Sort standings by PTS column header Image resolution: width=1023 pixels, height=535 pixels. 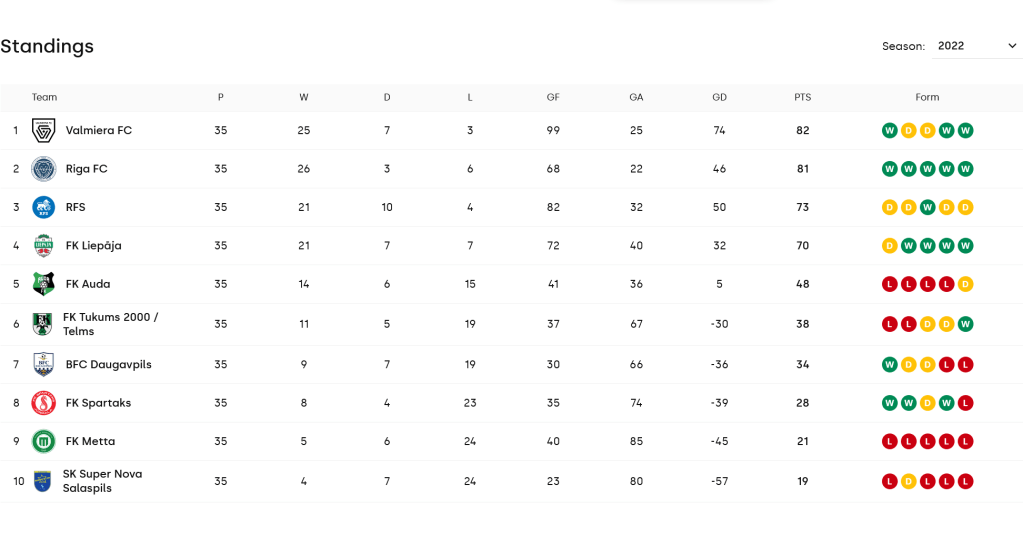coord(802,98)
